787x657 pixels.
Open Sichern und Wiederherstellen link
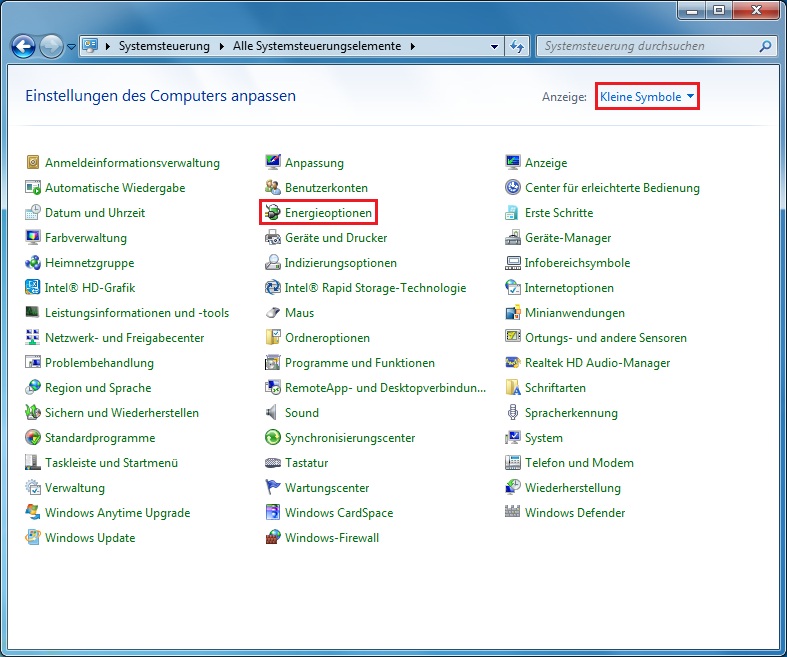click(121, 413)
